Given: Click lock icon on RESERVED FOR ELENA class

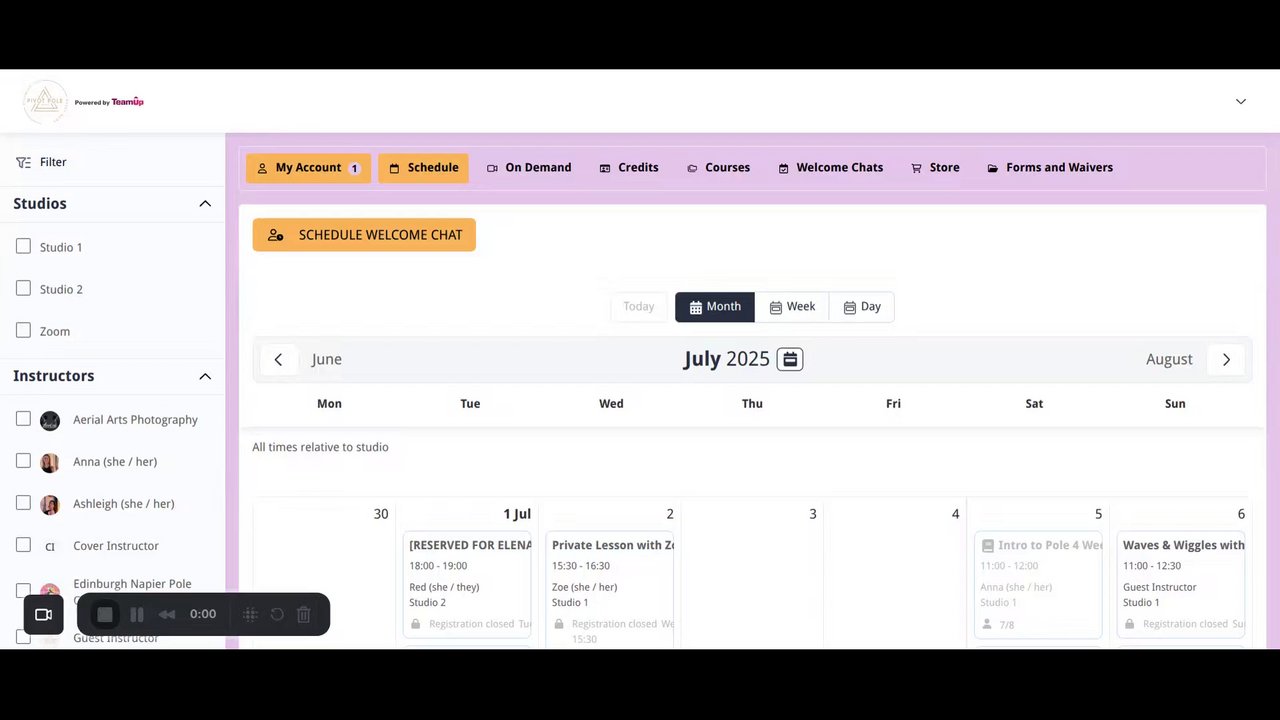Looking at the screenshot, I should click(x=415, y=624).
